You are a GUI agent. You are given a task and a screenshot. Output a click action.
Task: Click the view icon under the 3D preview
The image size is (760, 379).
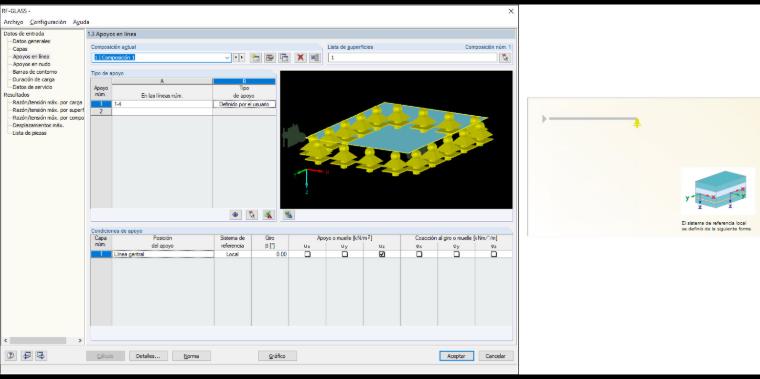tap(288, 215)
